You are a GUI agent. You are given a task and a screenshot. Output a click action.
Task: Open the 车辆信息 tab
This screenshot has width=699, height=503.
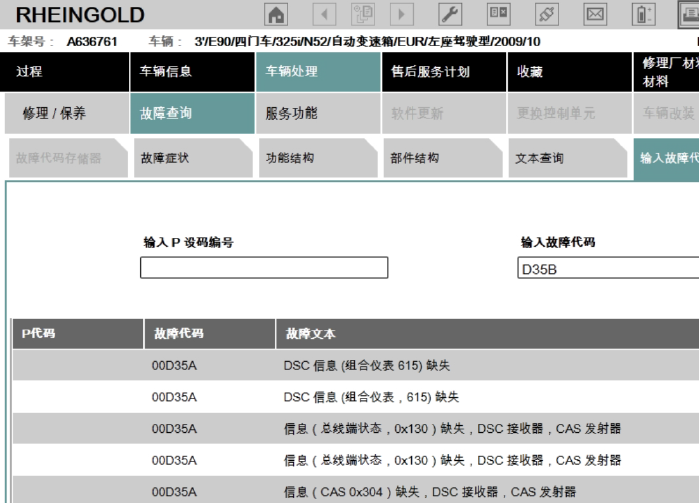coord(192,72)
